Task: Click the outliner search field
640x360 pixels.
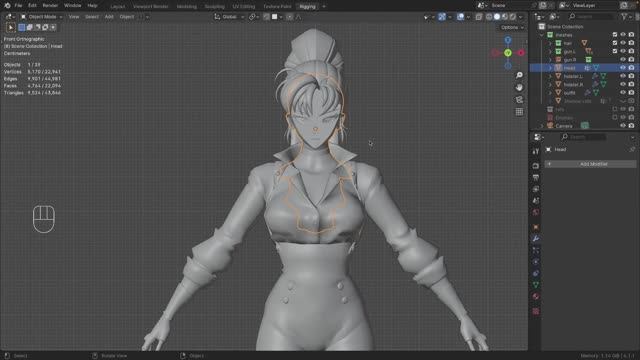Action: (x=591, y=17)
